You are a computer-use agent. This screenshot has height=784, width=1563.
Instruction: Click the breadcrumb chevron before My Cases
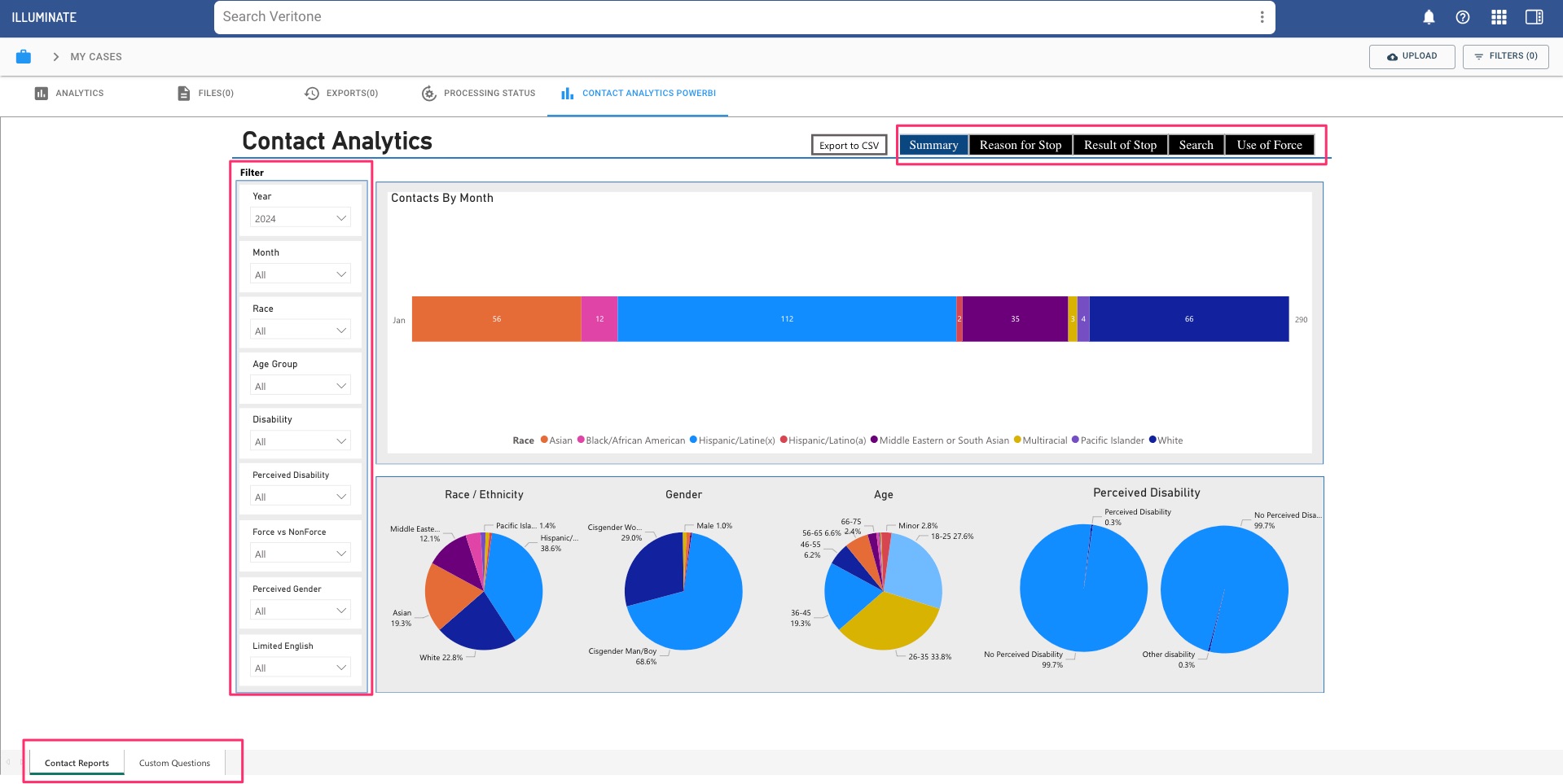coord(55,57)
